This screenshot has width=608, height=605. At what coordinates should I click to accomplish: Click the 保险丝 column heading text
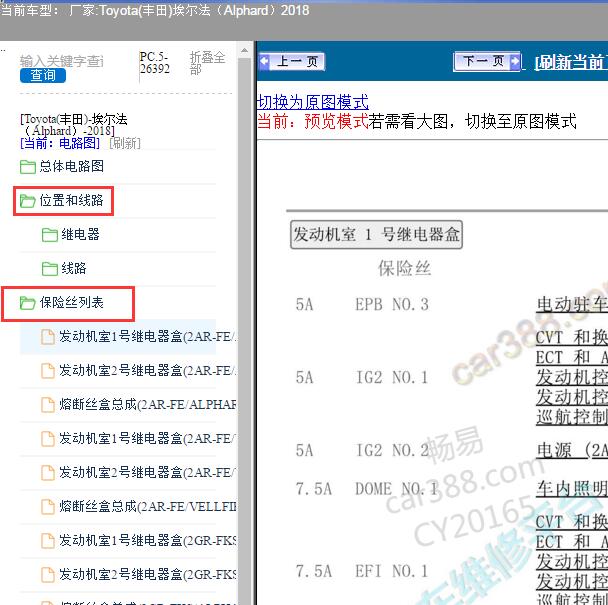click(404, 268)
